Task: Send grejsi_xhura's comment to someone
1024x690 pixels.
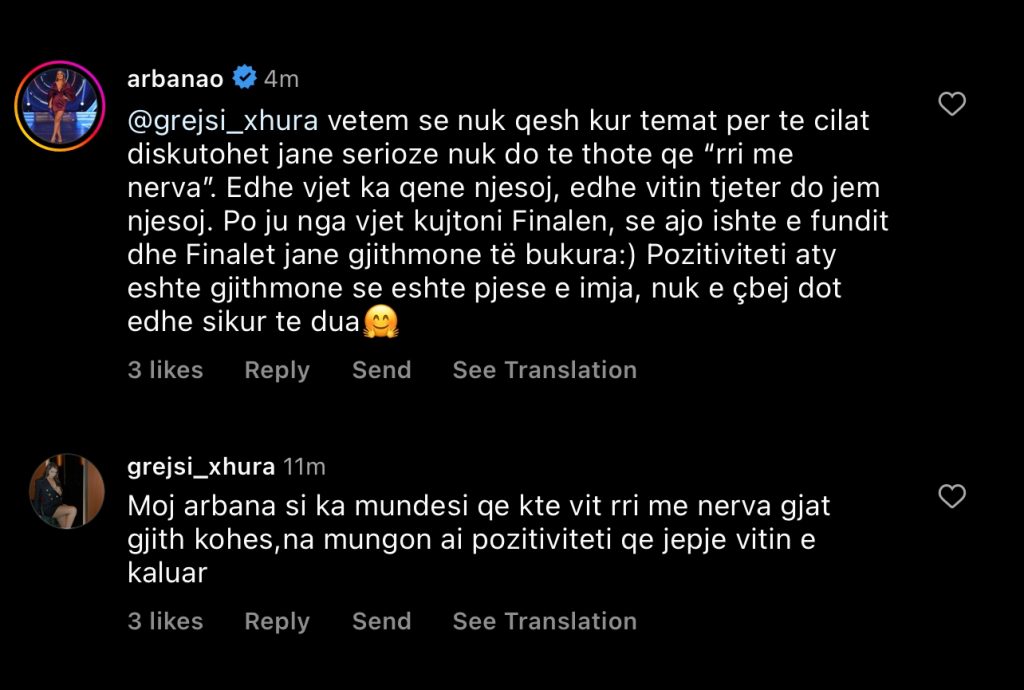Action: (381, 621)
